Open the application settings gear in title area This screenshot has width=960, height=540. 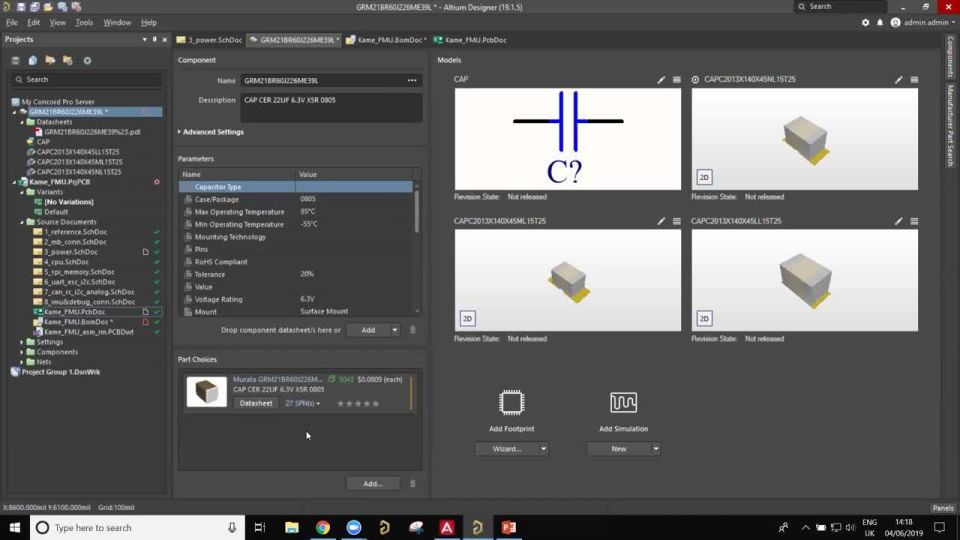pos(865,23)
